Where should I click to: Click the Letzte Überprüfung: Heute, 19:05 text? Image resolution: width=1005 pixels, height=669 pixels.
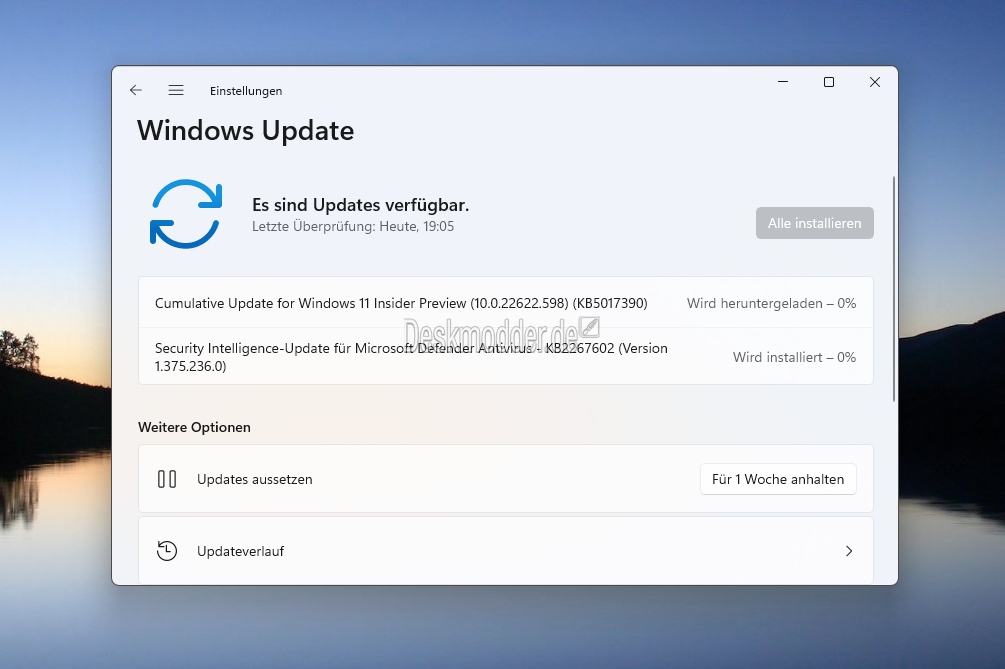click(x=353, y=226)
